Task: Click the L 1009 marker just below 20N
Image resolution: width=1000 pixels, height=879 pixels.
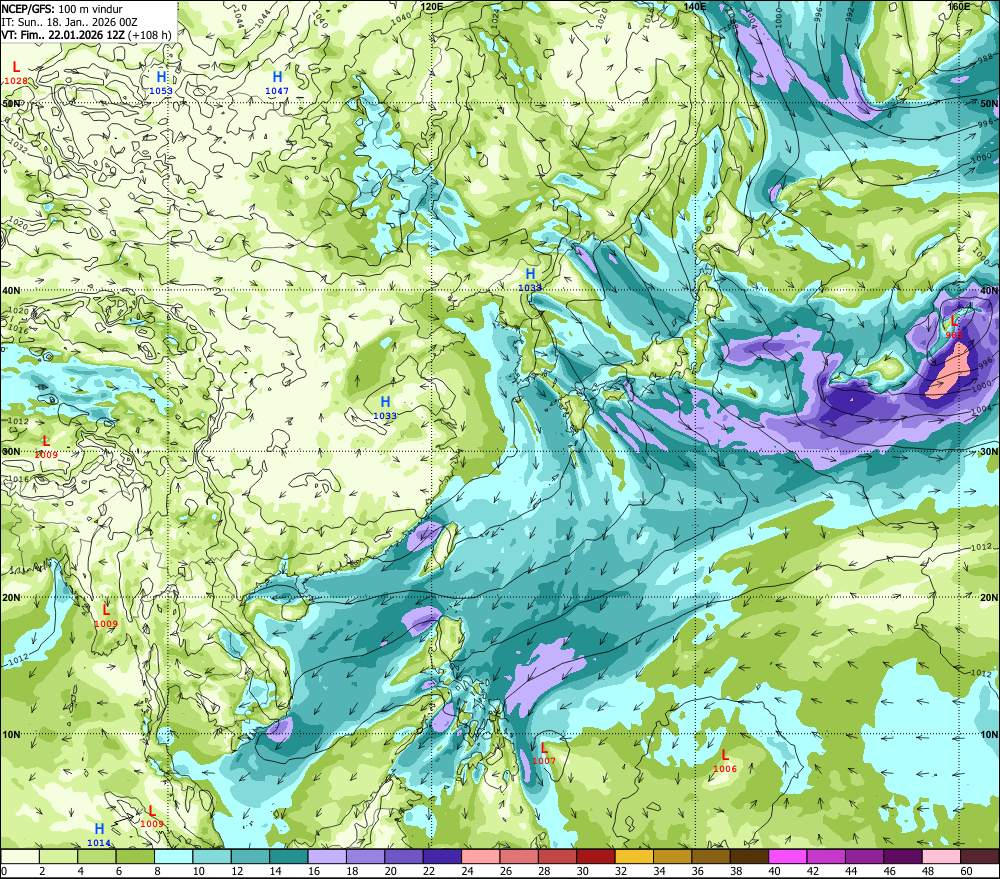Action: pos(106,616)
